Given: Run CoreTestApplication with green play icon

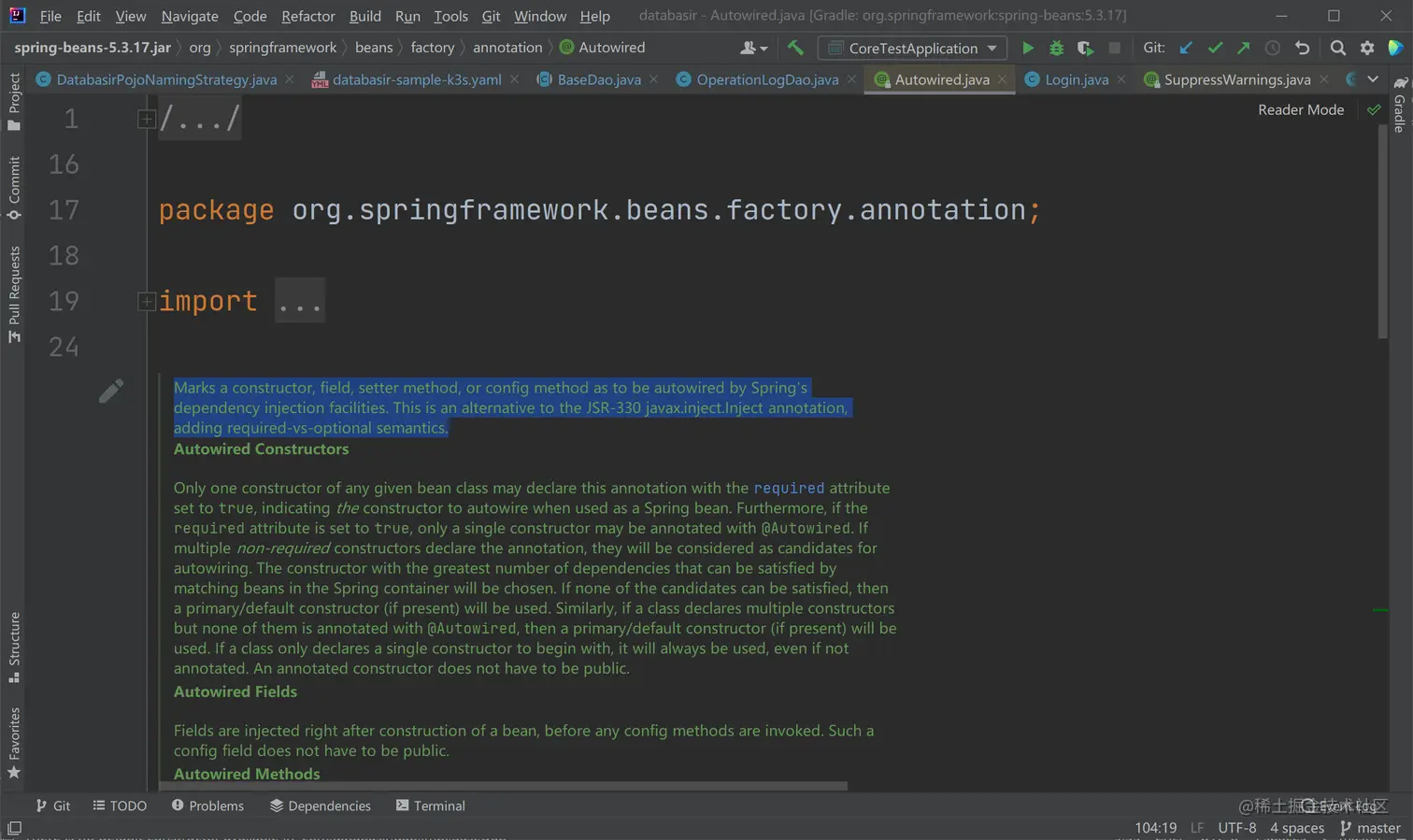Looking at the screenshot, I should pyautogui.click(x=1028, y=48).
